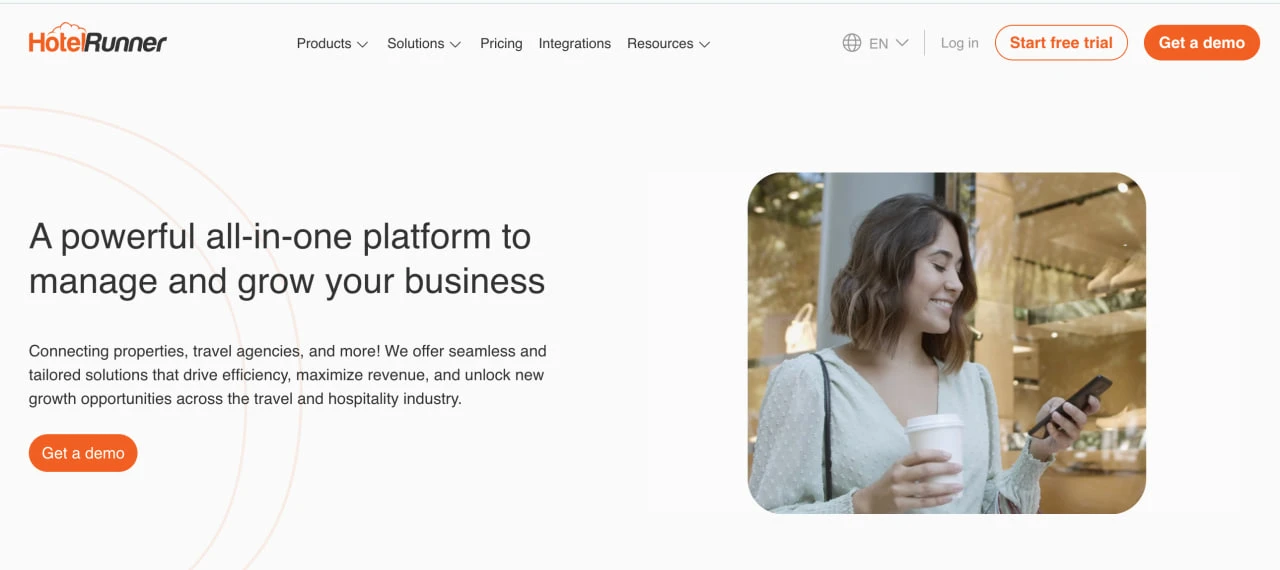Click the chevron next to EN
This screenshot has width=1280, height=570.
point(902,43)
